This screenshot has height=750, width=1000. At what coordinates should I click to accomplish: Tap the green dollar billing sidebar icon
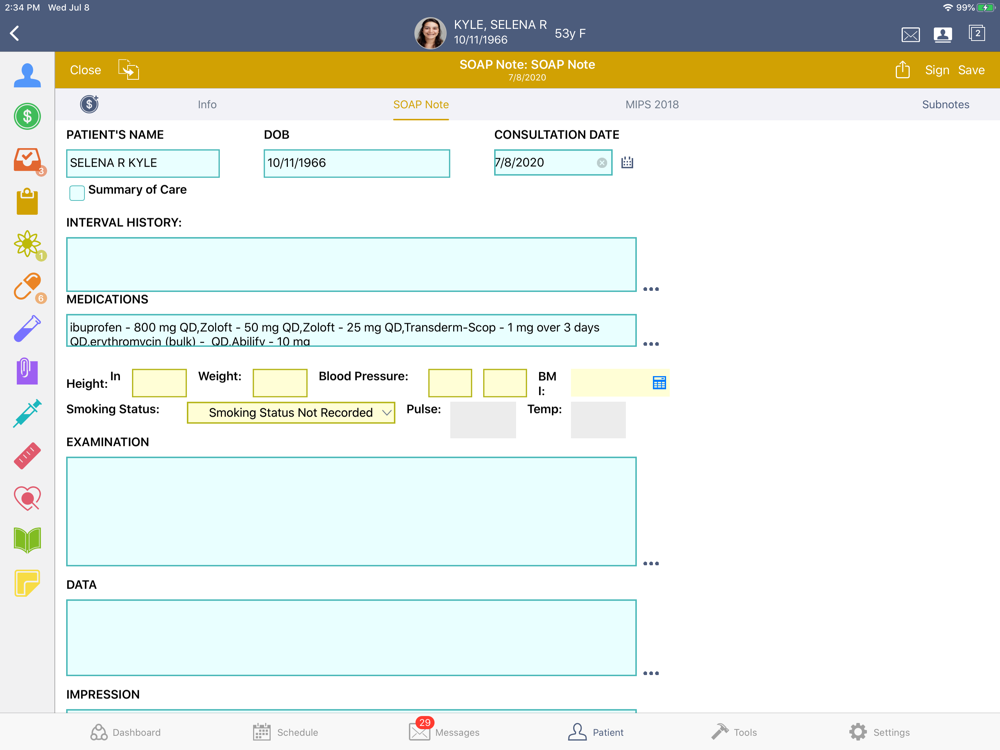click(x=27, y=117)
